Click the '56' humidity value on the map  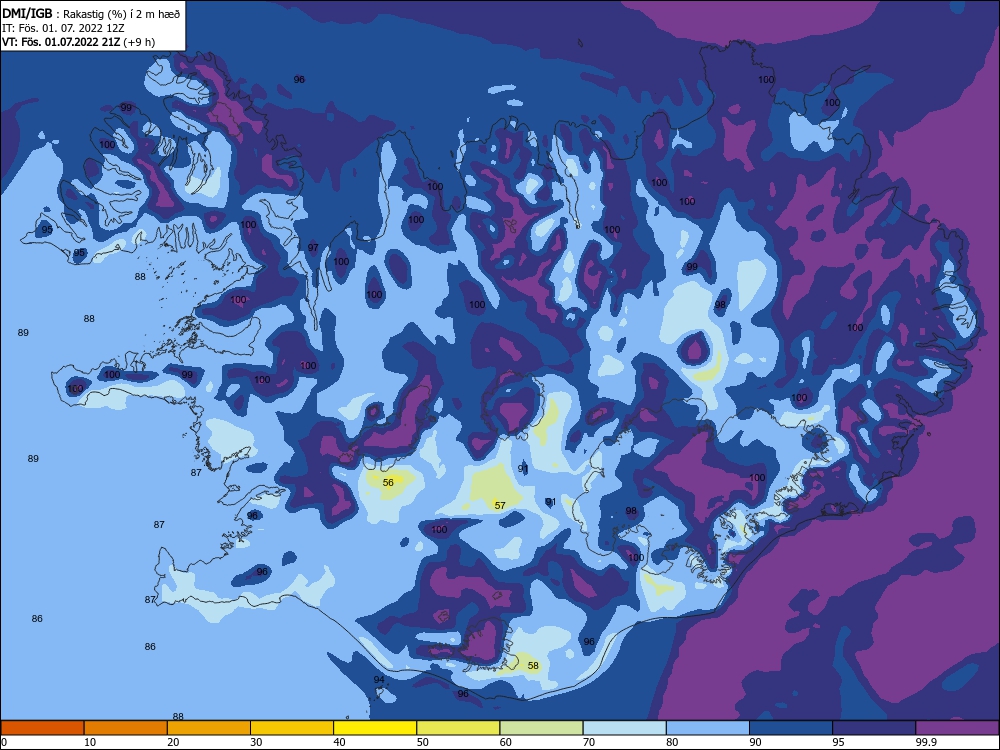[x=388, y=483]
